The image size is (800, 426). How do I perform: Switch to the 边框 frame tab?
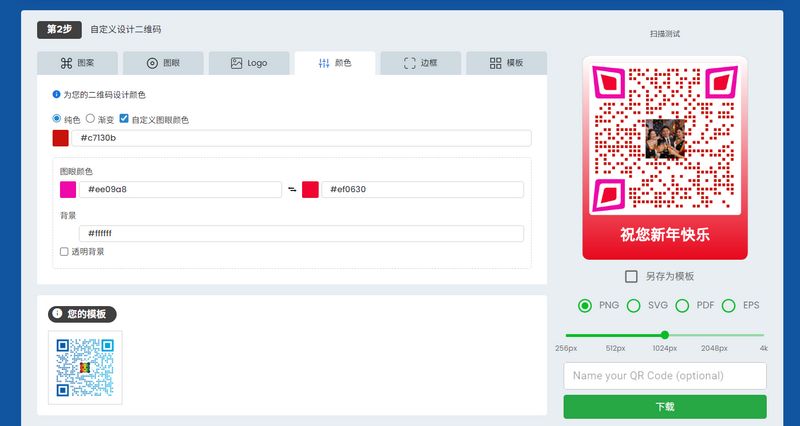[x=421, y=63]
